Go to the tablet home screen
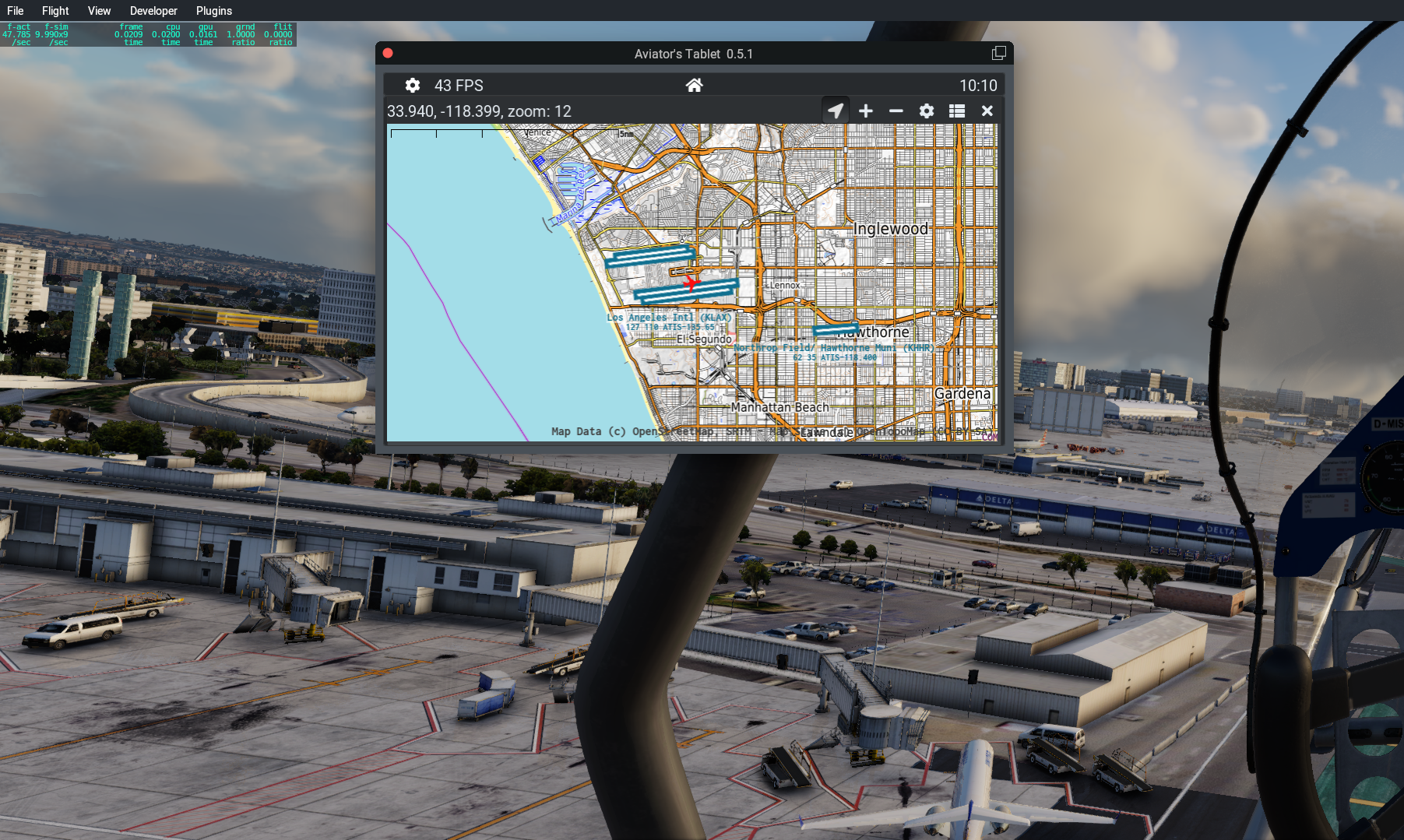 694,86
